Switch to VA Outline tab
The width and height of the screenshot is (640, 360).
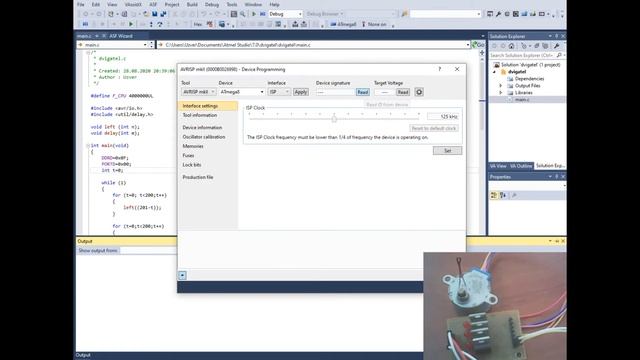pos(522,166)
